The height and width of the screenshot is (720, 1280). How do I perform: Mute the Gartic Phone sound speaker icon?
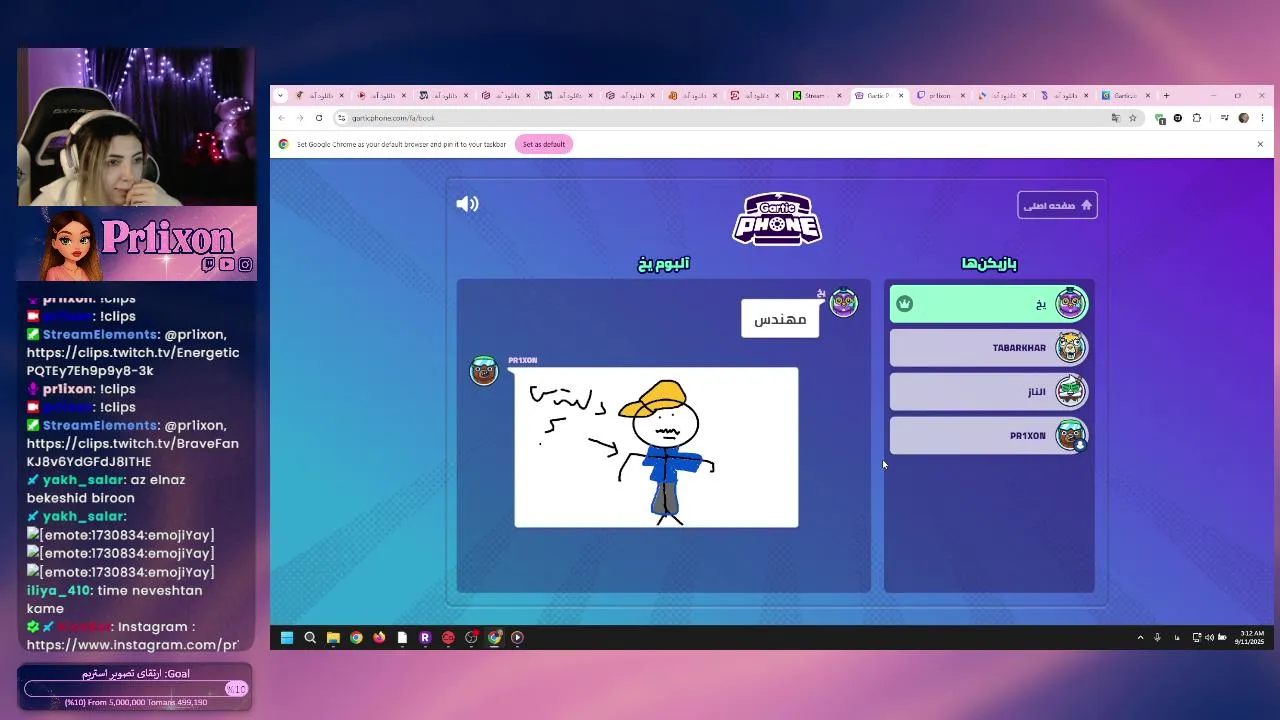point(467,204)
